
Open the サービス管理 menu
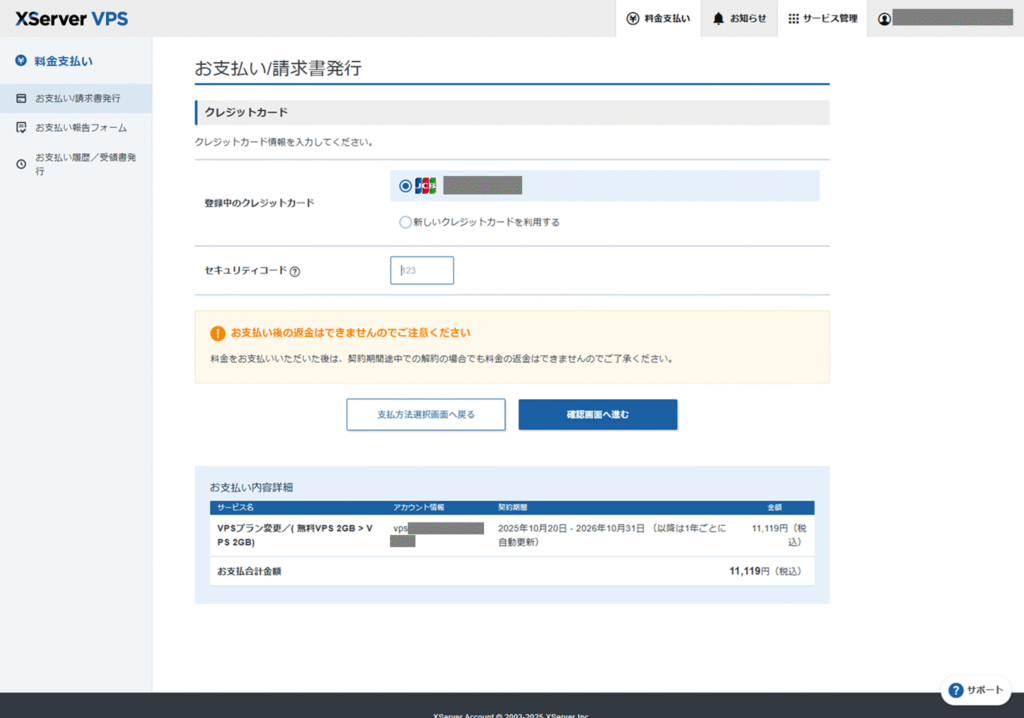tap(823, 18)
